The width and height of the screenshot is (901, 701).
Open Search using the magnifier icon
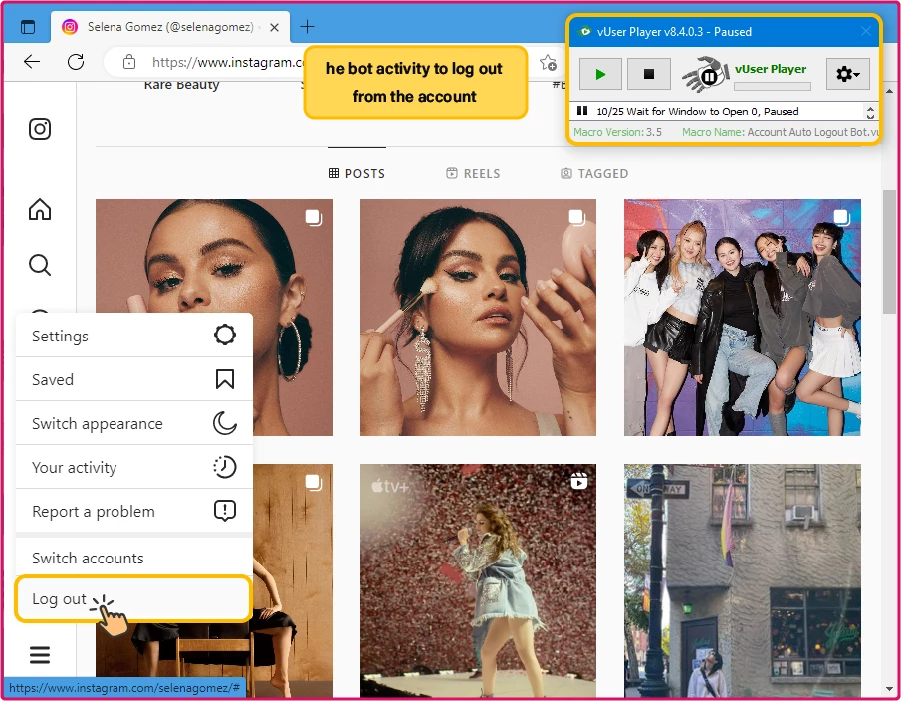coord(40,265)
